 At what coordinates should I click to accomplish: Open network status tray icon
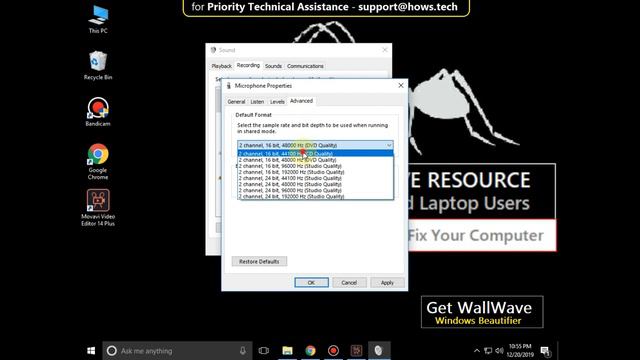pyautogui.click(x=488, y=351)
